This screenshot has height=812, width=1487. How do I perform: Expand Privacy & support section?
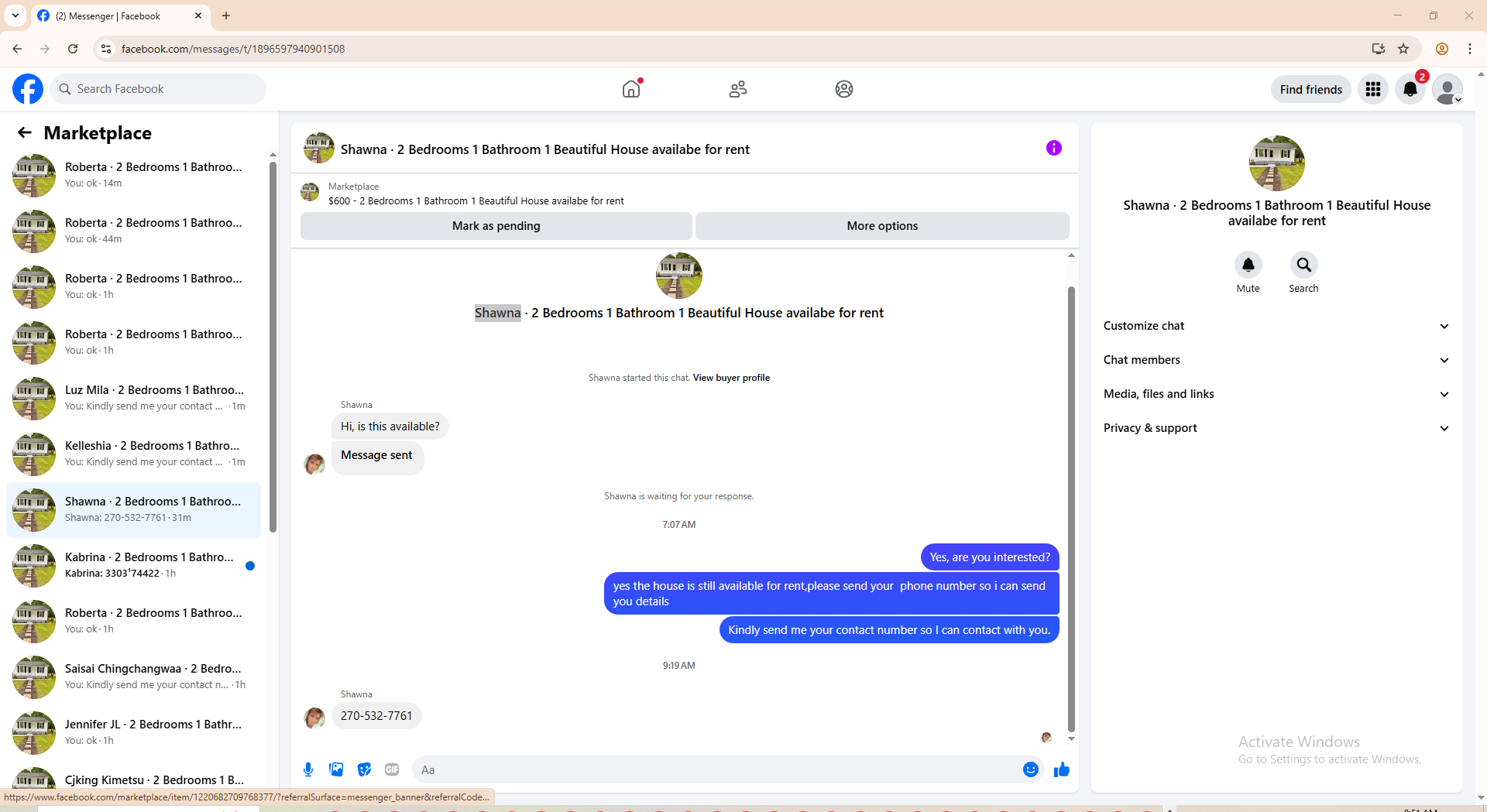tap(1276, 428)
